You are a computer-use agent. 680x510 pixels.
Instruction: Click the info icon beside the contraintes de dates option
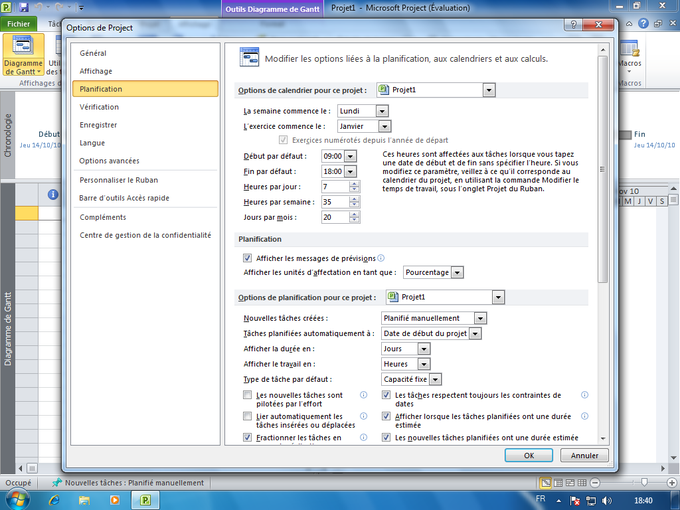pyautogui.click(x=585, y=395)
